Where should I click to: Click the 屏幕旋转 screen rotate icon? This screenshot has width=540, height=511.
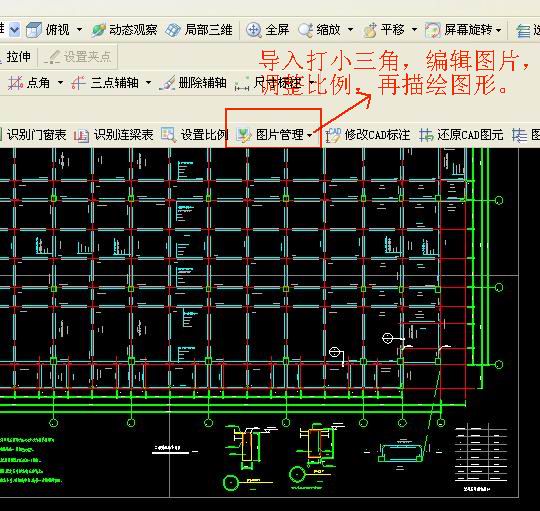(432, 30)
